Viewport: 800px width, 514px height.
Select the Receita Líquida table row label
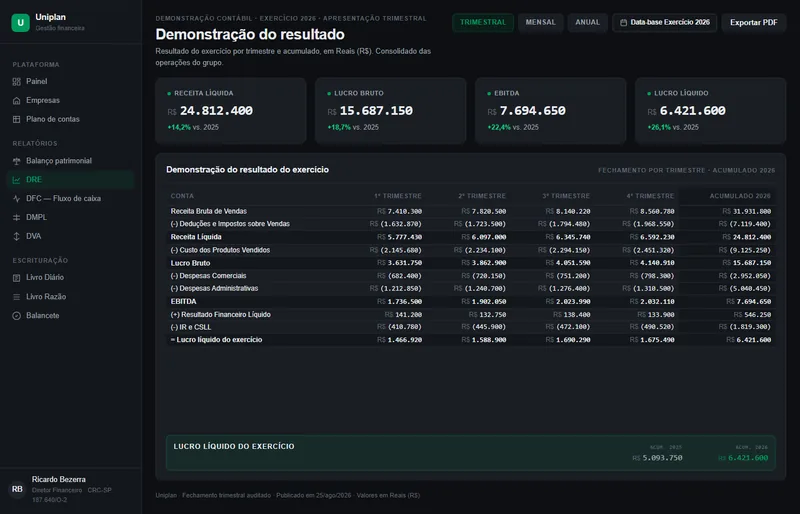[x=196, y=237]
